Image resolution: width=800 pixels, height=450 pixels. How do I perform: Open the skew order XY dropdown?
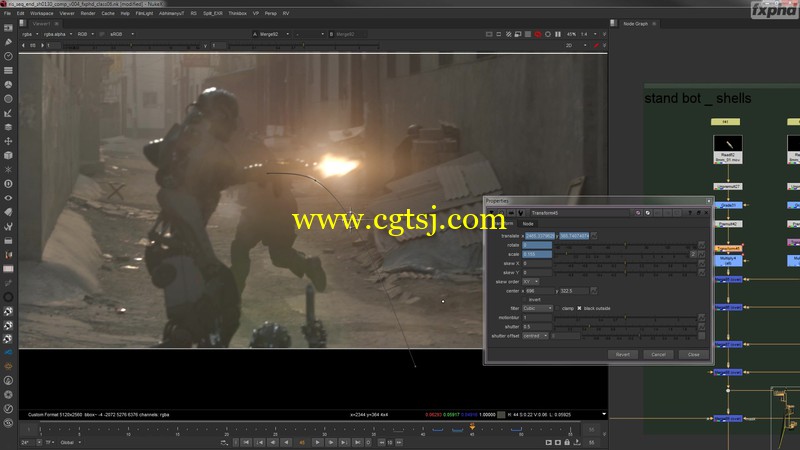point(531,282)
